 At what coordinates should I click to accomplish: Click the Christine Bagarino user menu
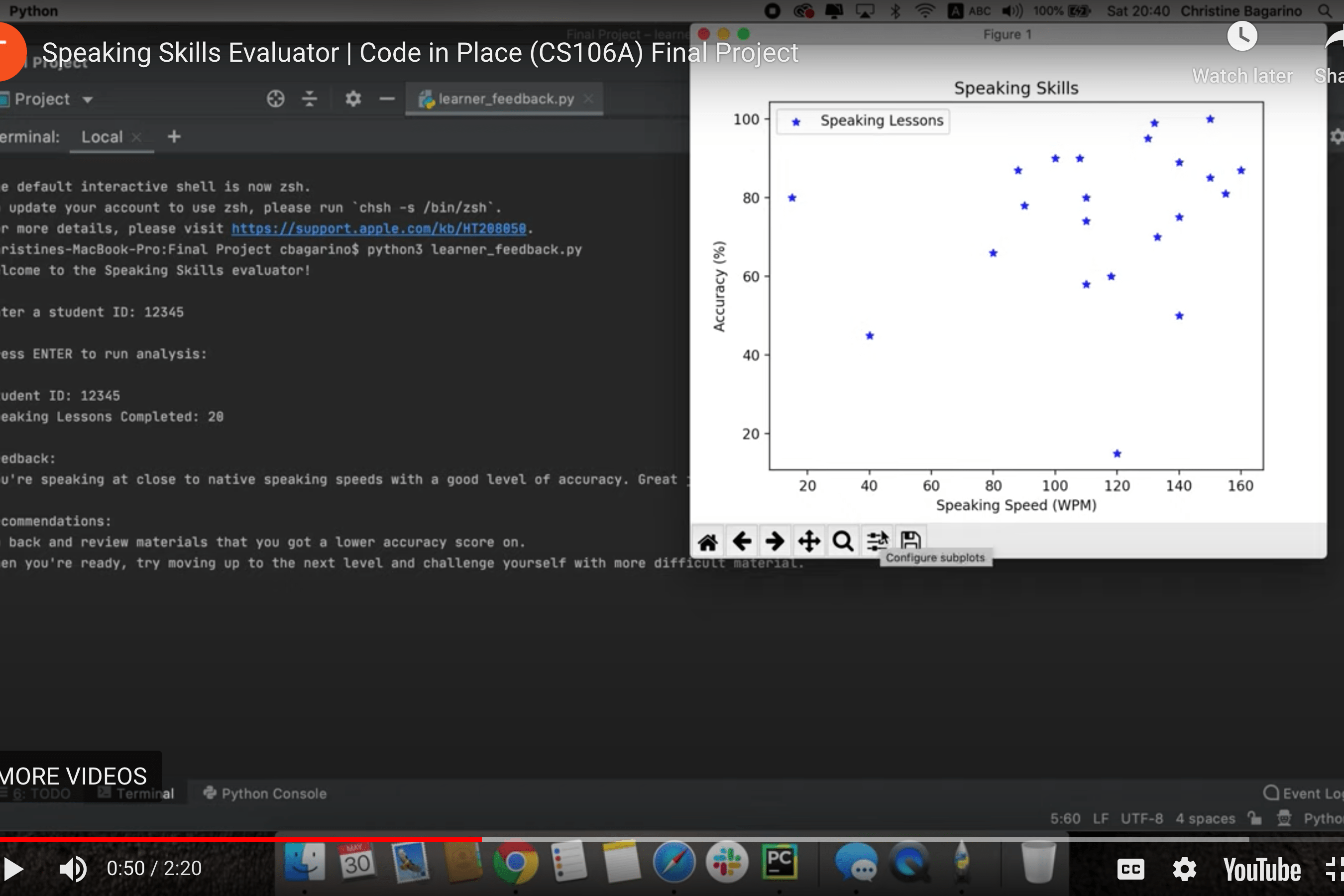click(1241, 11)
